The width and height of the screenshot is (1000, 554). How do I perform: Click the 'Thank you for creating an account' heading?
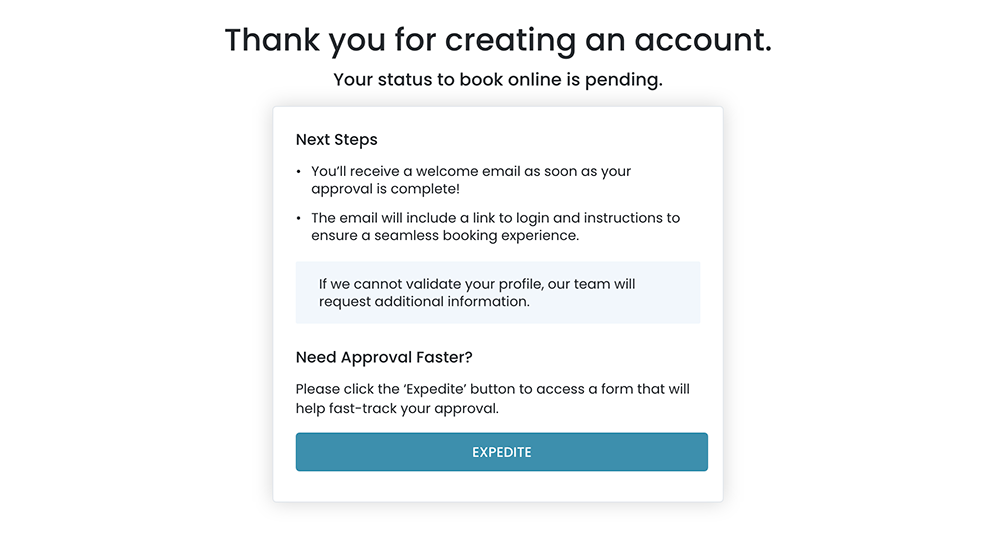(498, 40)
